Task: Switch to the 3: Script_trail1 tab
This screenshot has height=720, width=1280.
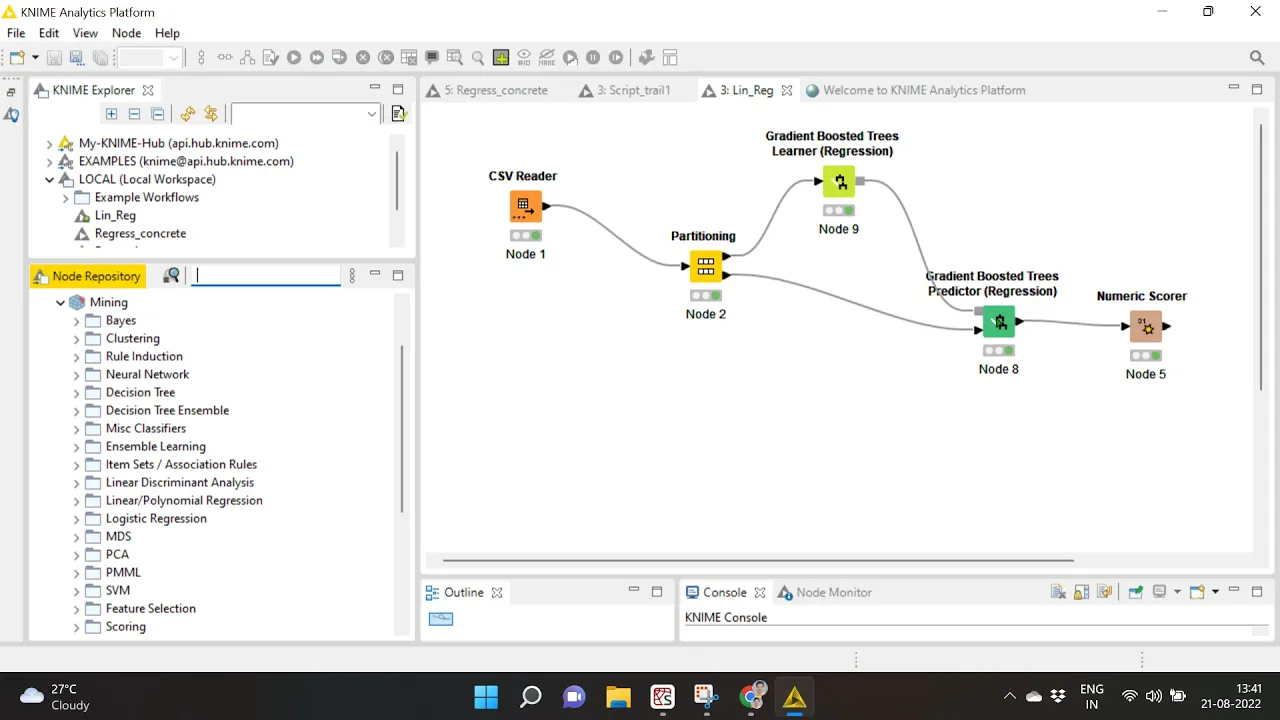Action: [624, 90]
